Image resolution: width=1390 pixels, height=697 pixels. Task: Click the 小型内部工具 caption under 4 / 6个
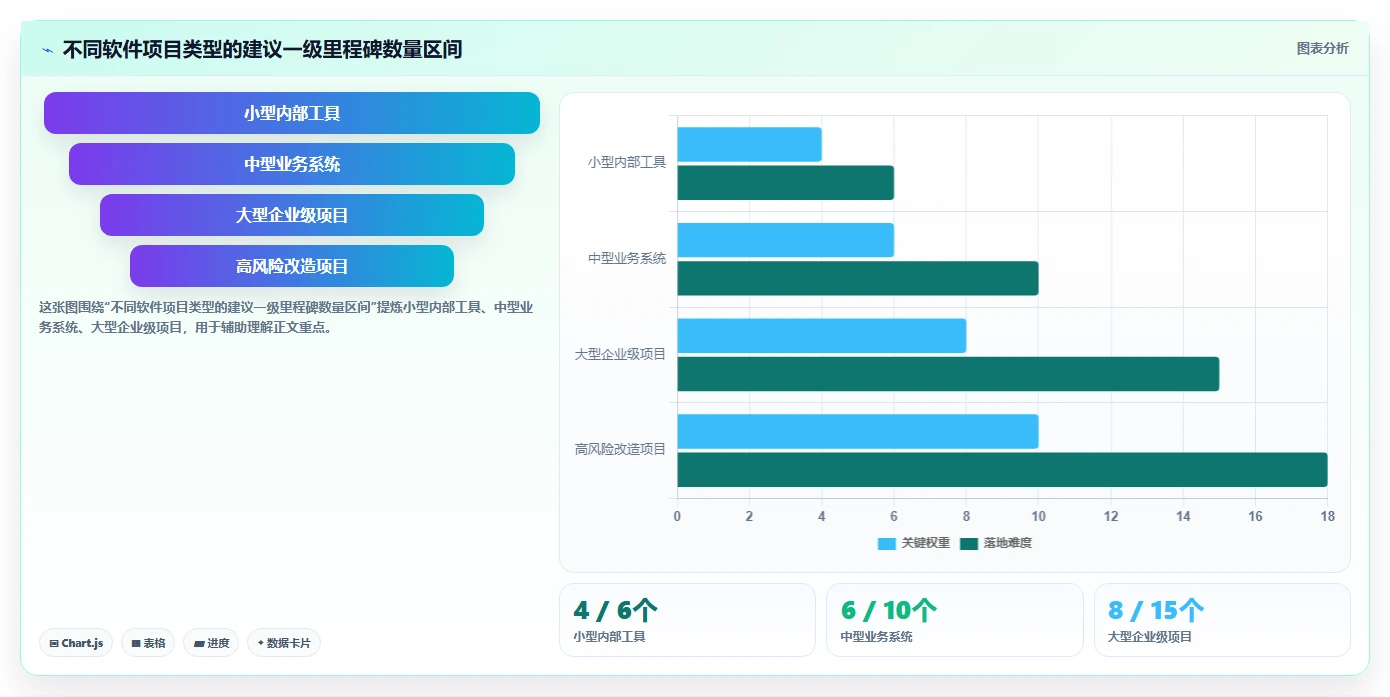click(x=609, y=637)
